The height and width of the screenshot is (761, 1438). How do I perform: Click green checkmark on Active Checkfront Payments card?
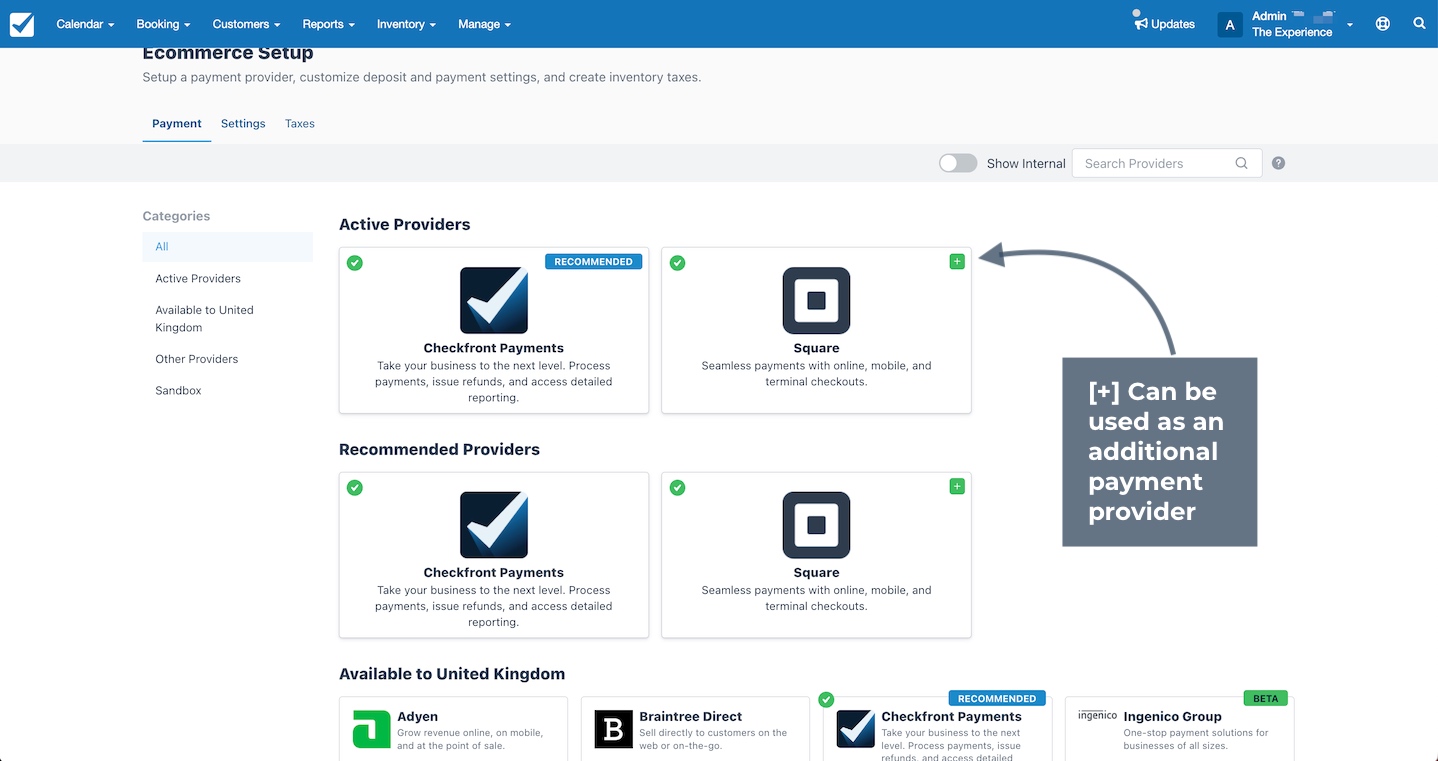coord(355,263)
